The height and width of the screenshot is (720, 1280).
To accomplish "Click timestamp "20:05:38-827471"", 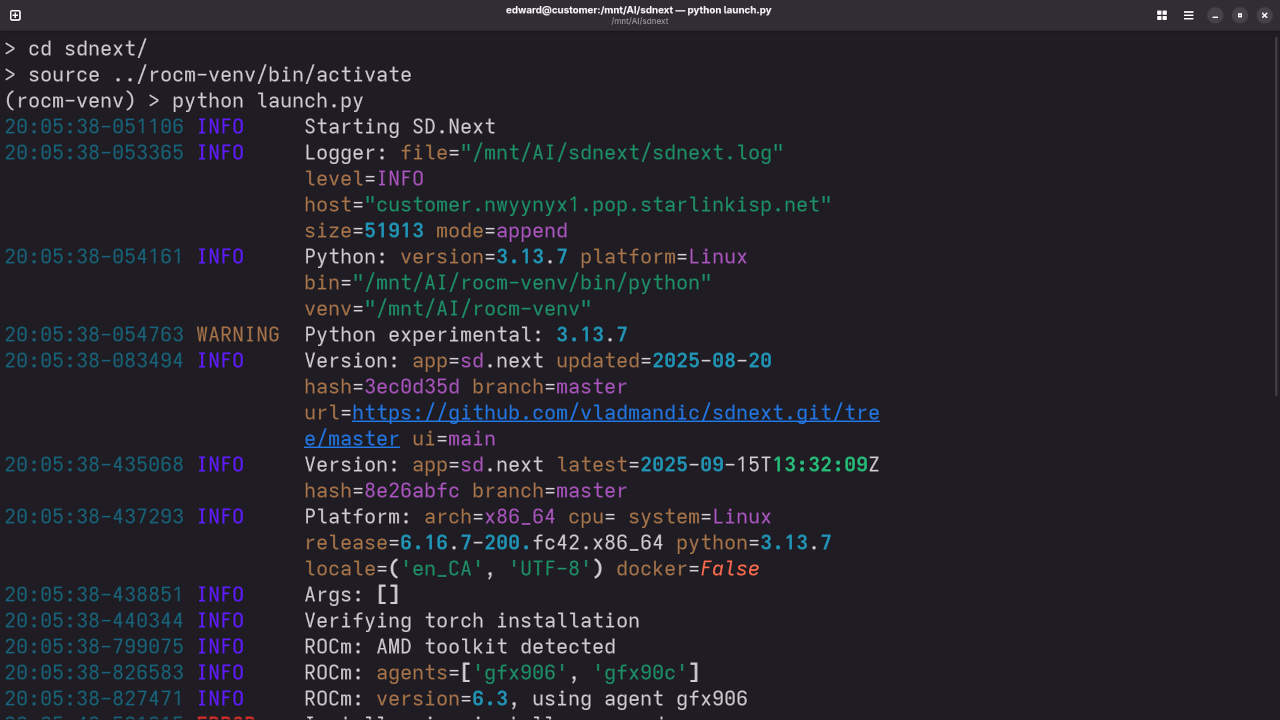I will coord(94,699).
